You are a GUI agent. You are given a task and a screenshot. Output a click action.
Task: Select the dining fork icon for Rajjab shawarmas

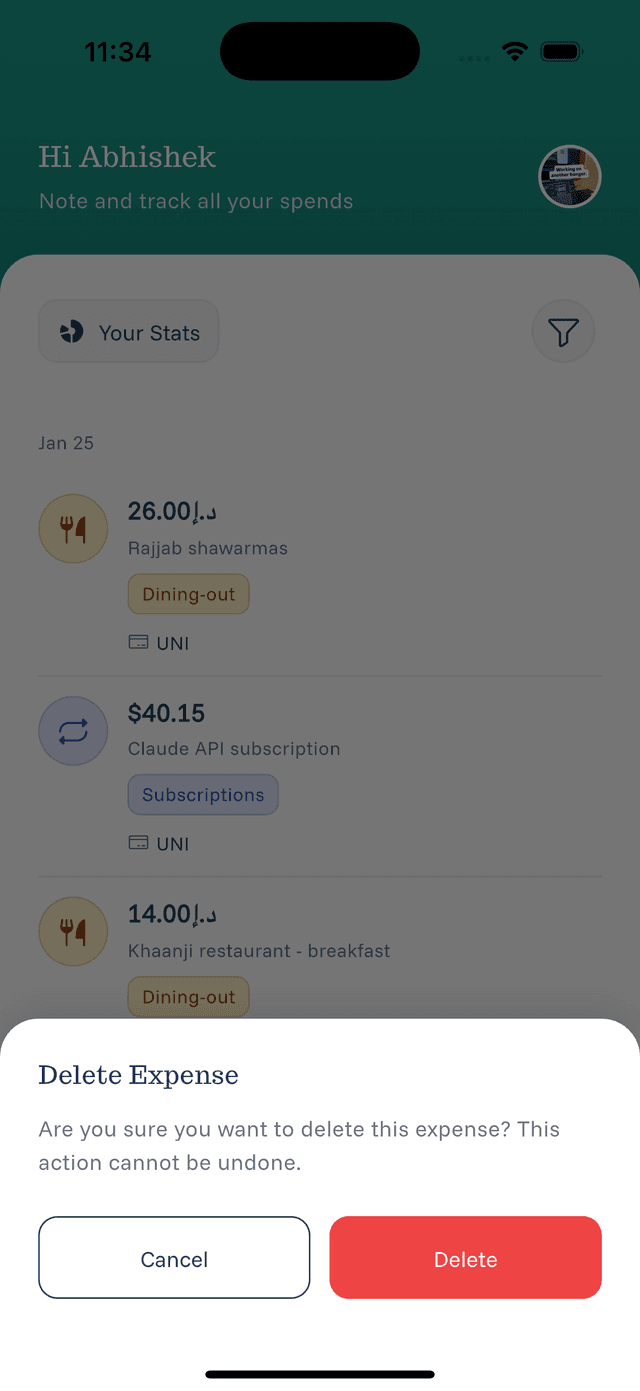tap(73, 528)
